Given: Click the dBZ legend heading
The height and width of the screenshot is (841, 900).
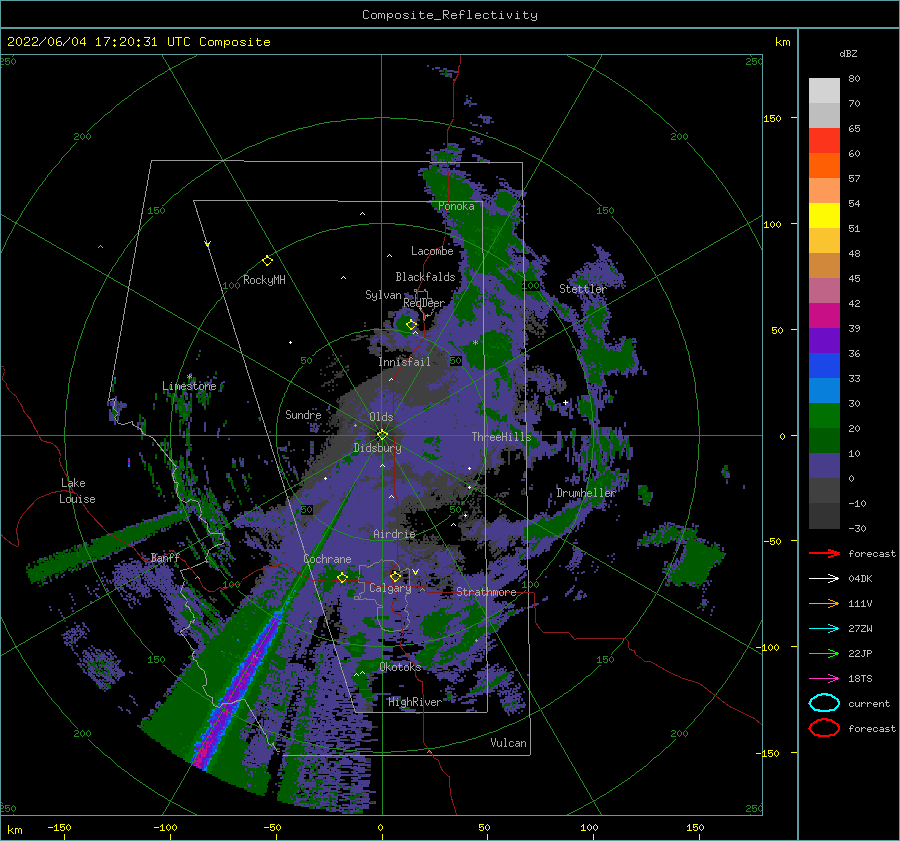Looking at the screenshot, I should pos(848,53).
